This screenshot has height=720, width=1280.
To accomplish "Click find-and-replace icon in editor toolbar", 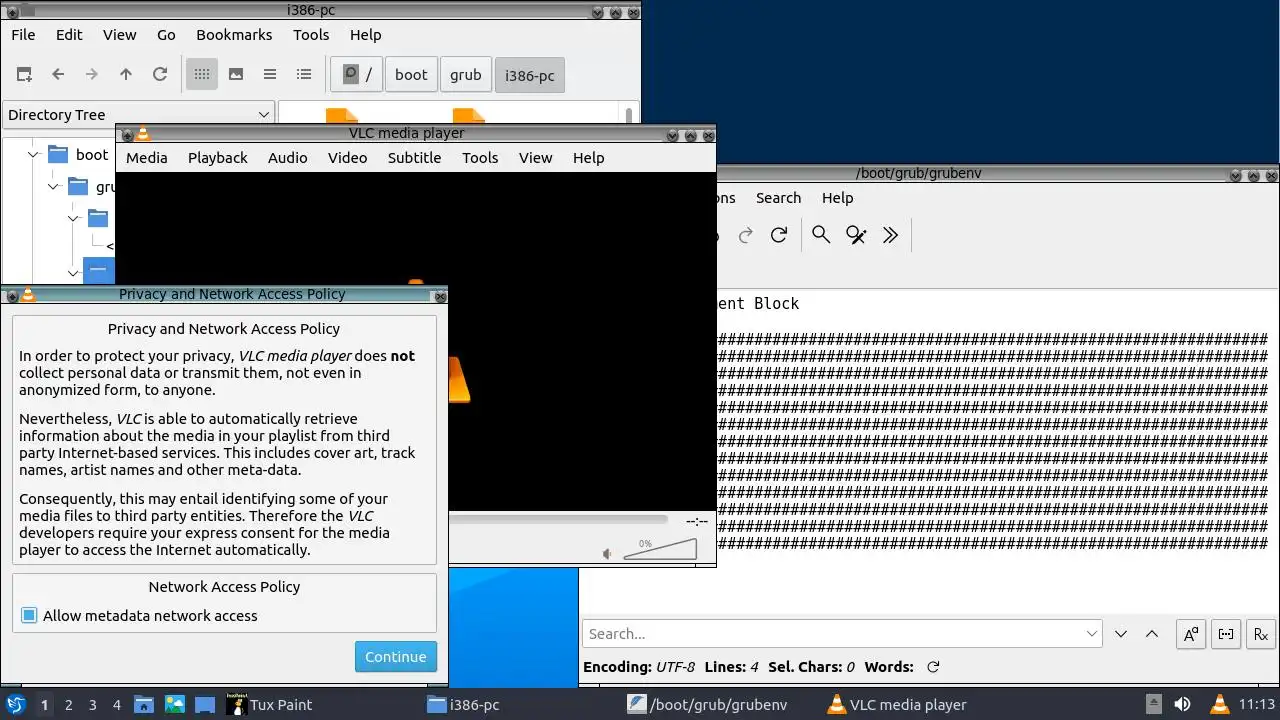I will point(856,235).
